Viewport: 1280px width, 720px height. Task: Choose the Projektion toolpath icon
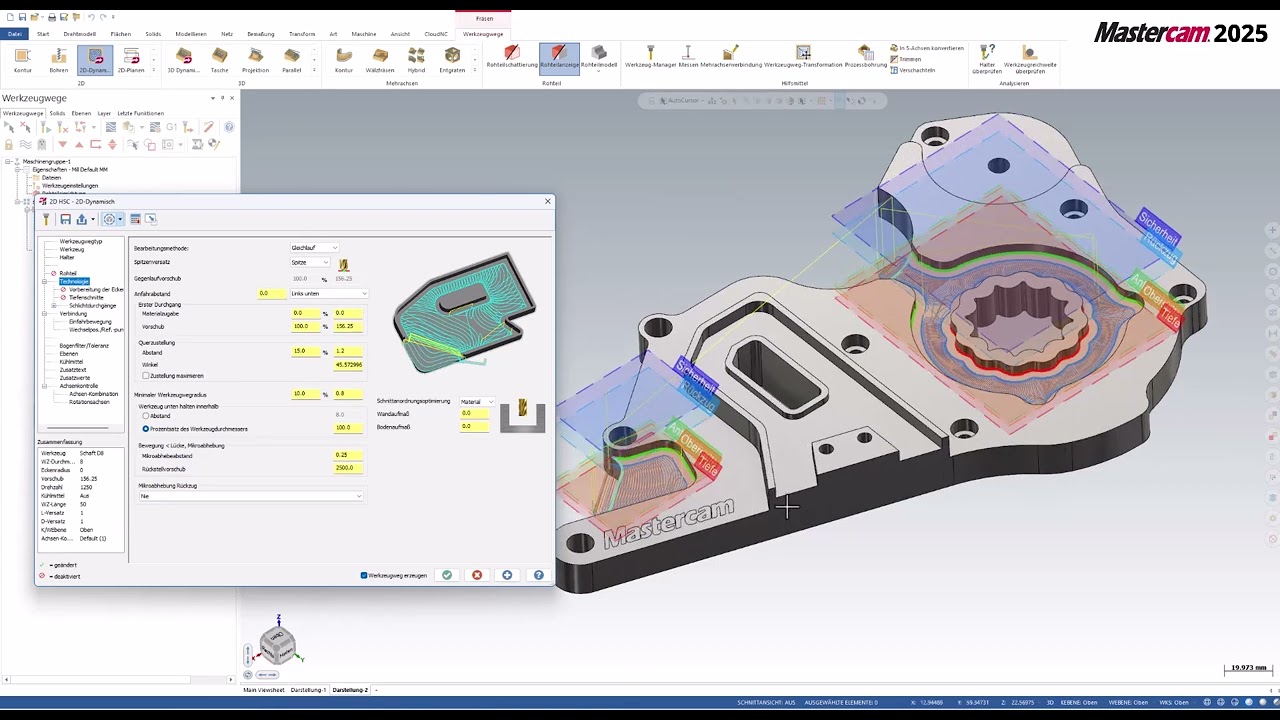(x=255, y=59)
